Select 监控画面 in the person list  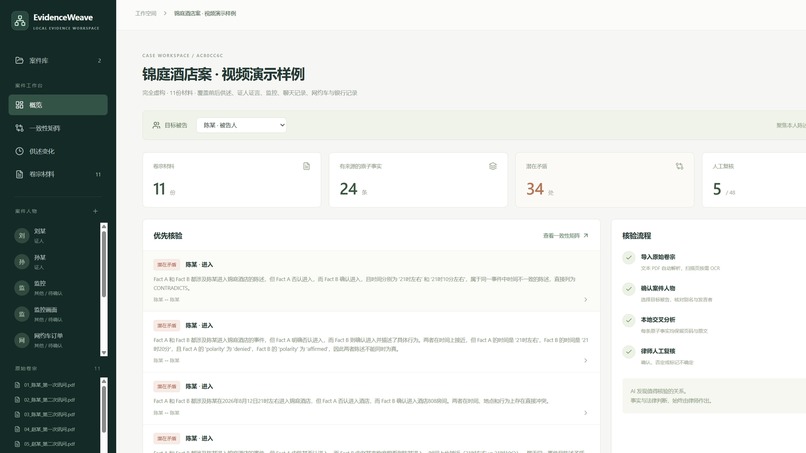pyautogui.click(x=54, y=314)
